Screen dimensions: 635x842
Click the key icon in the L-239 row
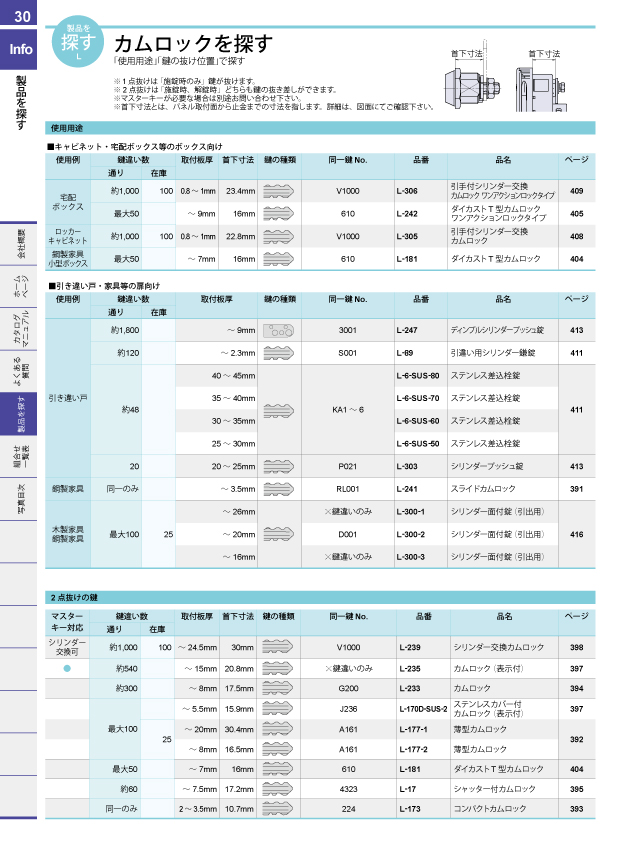280,648
